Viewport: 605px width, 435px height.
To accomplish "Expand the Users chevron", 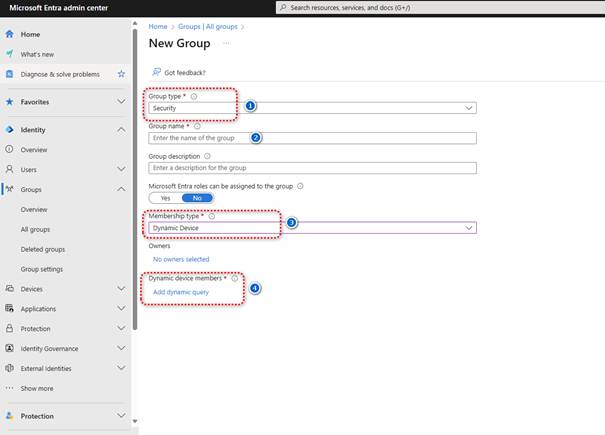I will [121, 169].
